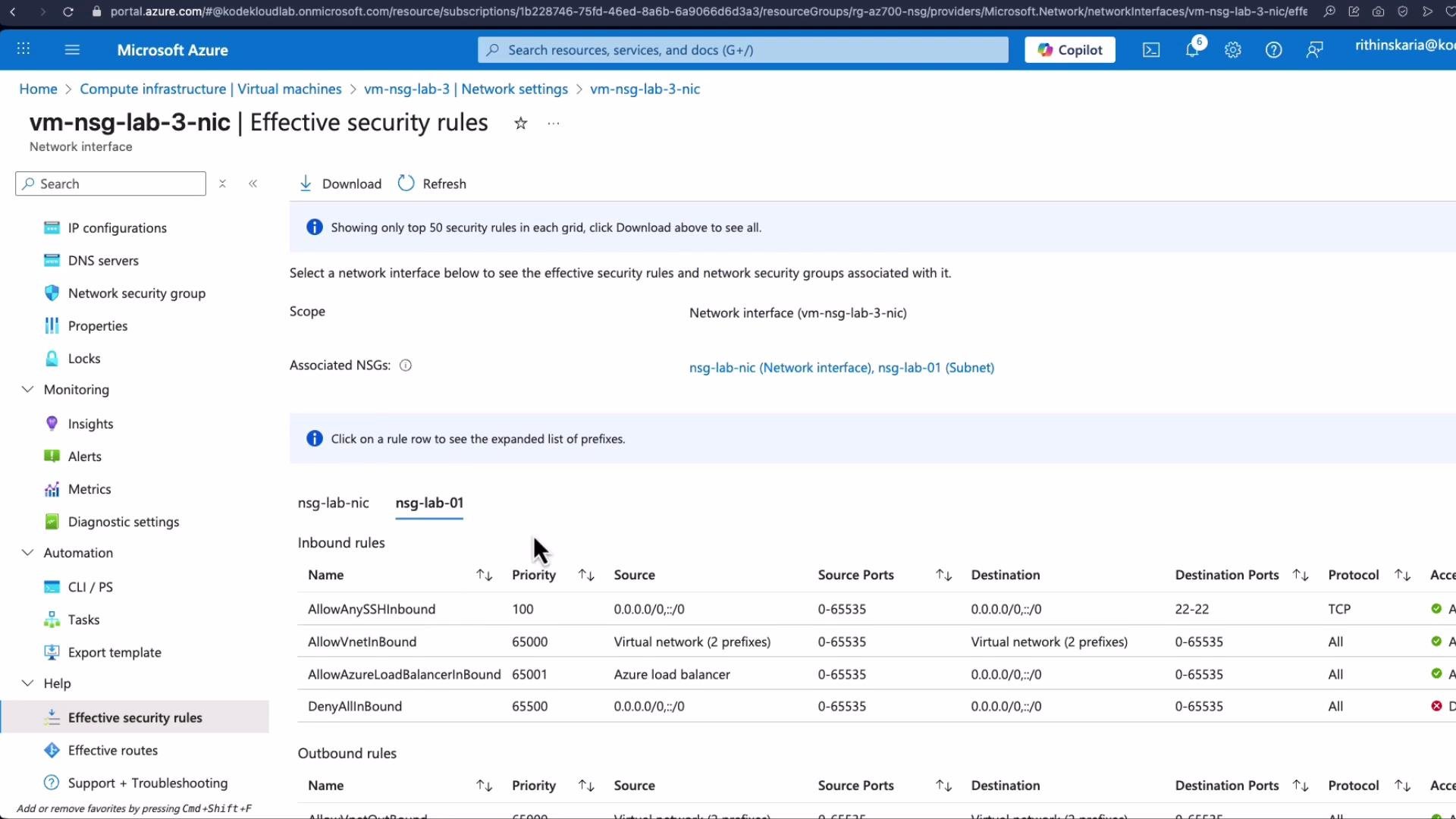Open the notifications bell
The width and height of the screenshot is (1456, 819).
pyautogui.click(x=1192, y=49)
